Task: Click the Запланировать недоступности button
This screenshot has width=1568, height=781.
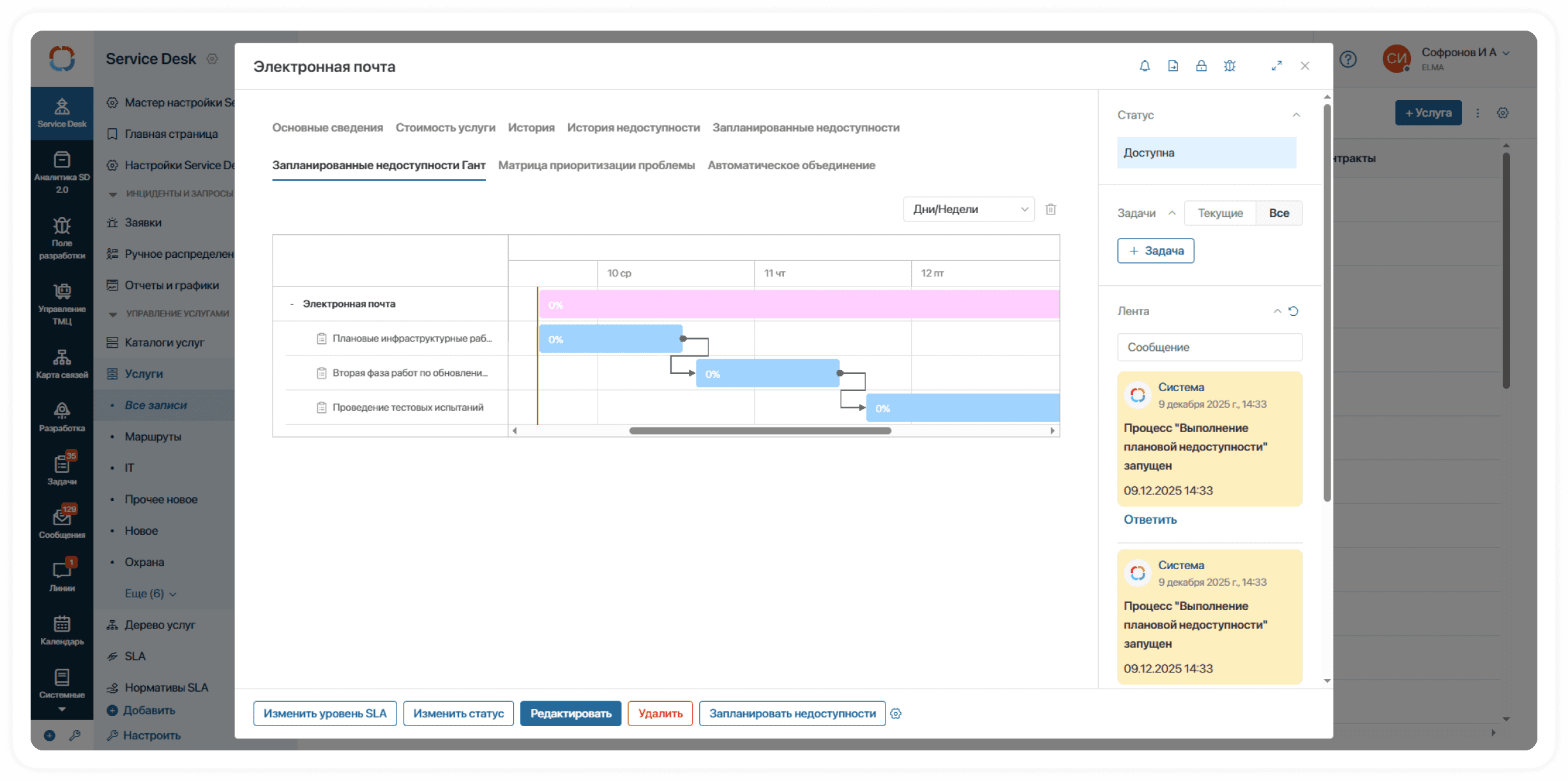Action: [792, 713]
